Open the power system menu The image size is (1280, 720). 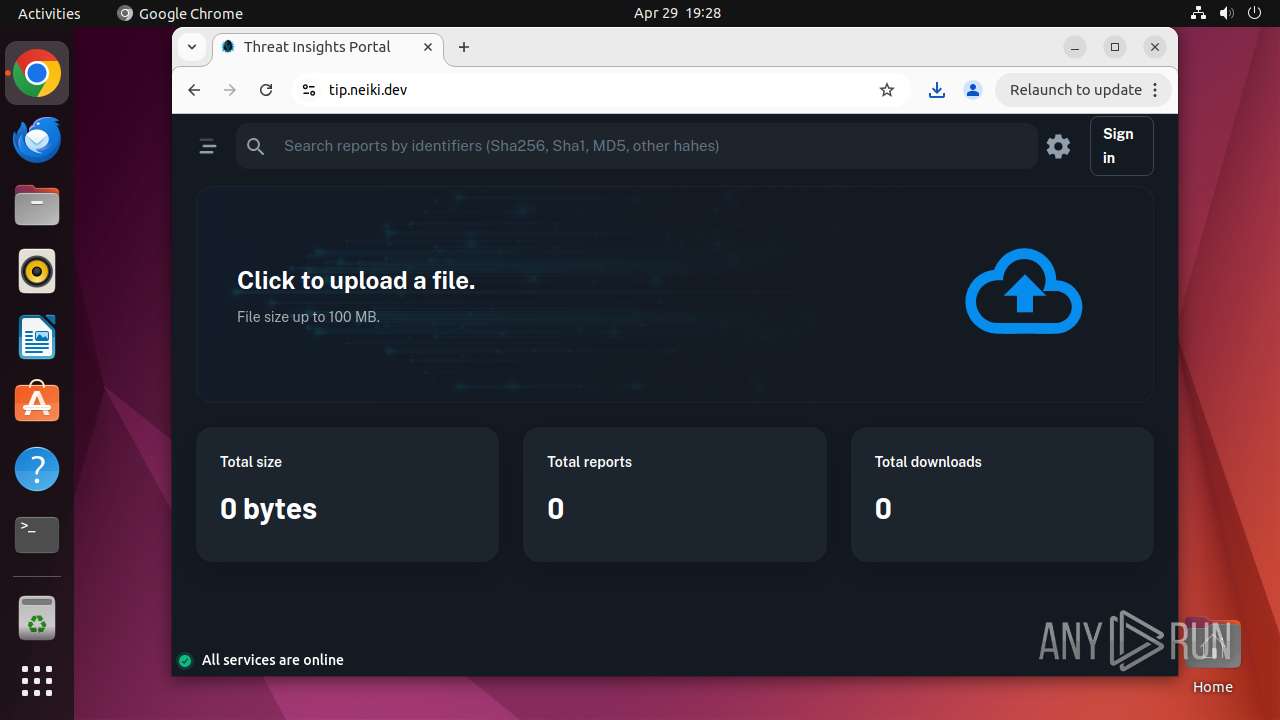pos(1255,13)
